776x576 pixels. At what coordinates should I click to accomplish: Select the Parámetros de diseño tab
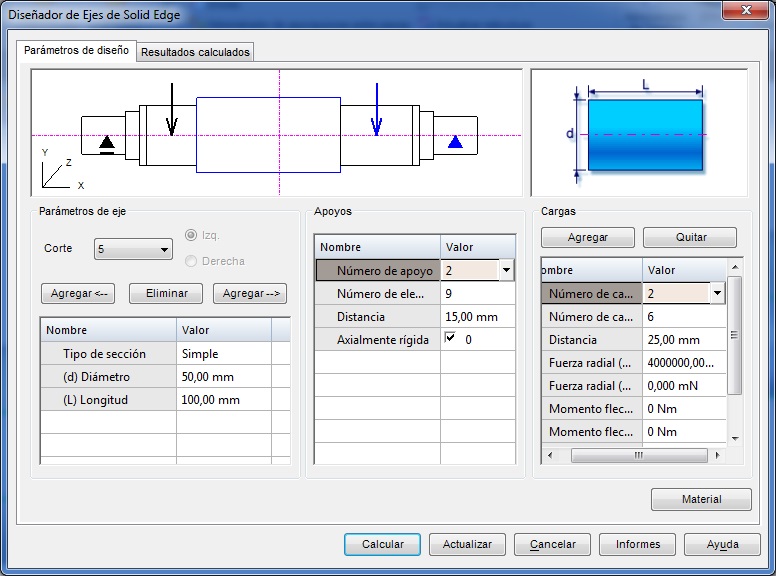tap(76, 50)
